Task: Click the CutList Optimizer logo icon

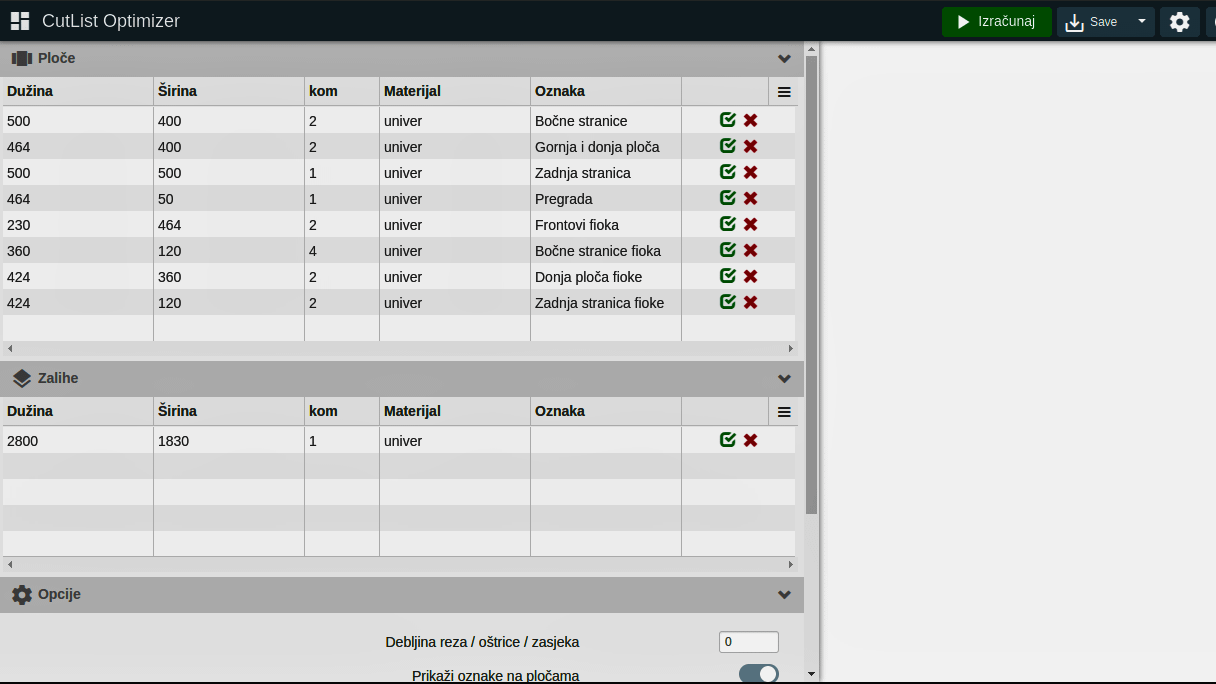Action: (x=20, y=21)
